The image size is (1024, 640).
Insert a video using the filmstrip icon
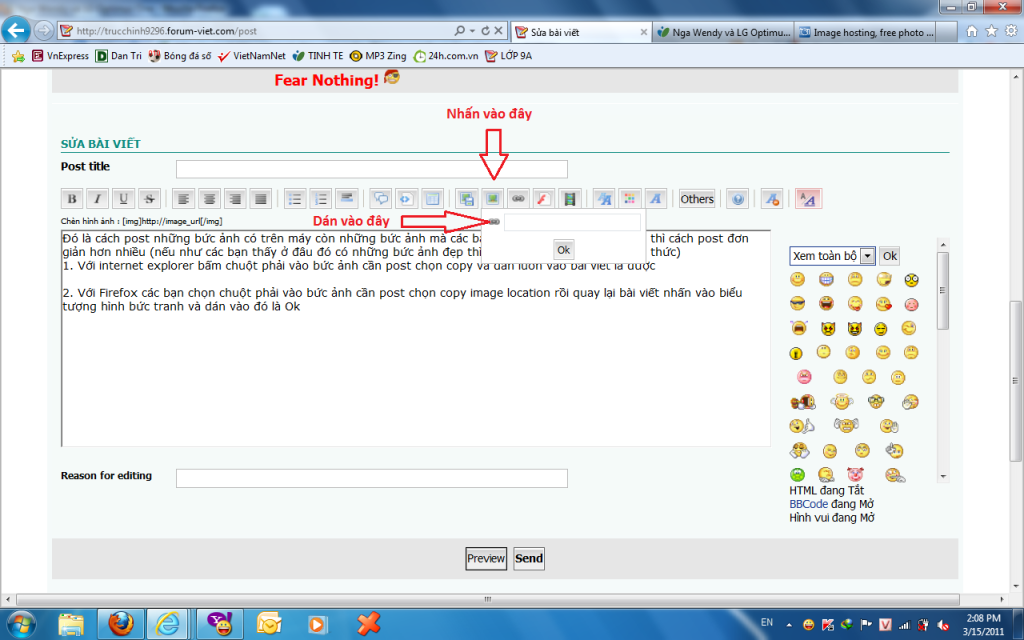[570, 199]
